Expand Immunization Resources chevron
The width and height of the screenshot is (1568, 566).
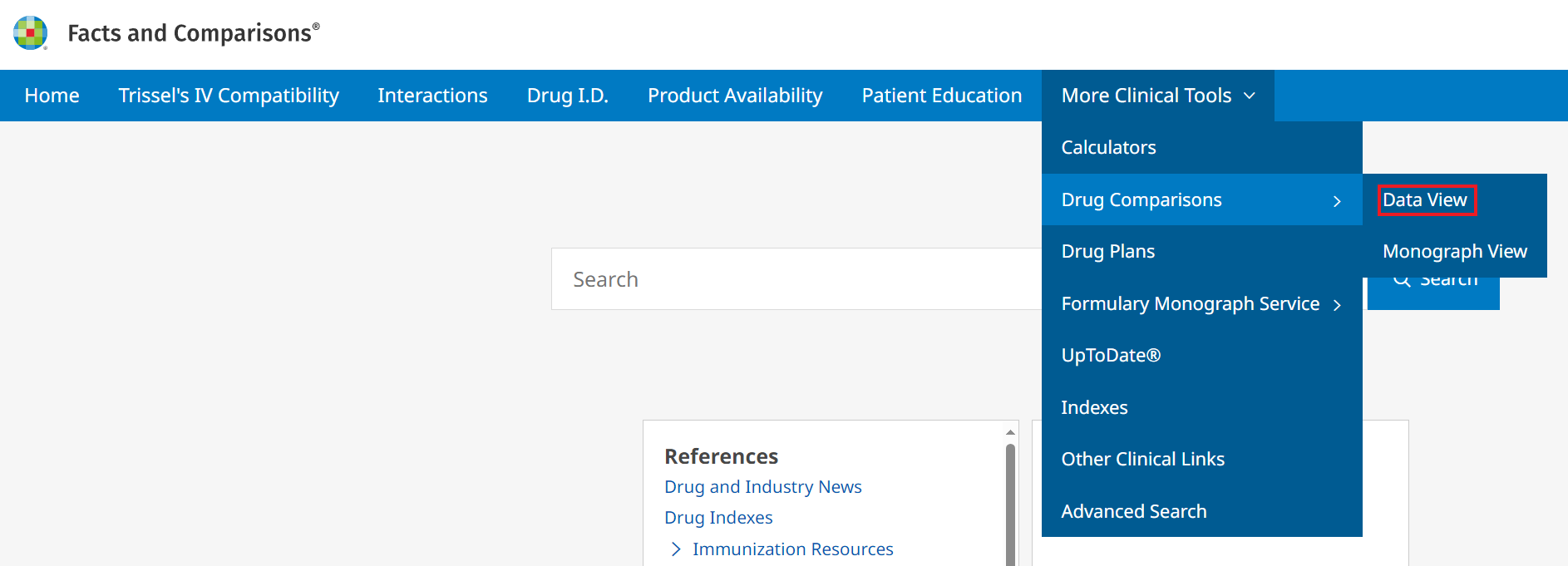pyautogui.click(x=676, y=549)
